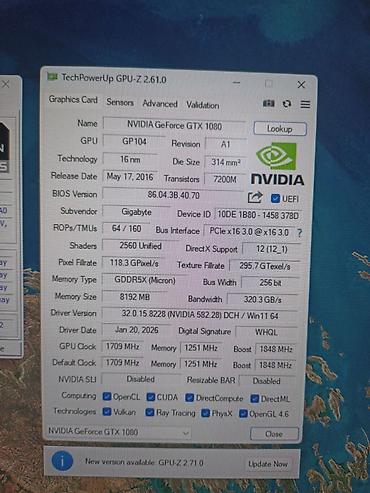Open the GPU selection dropdown at bottom
Screen dimensions: 370x493
[x=119, y=432]
